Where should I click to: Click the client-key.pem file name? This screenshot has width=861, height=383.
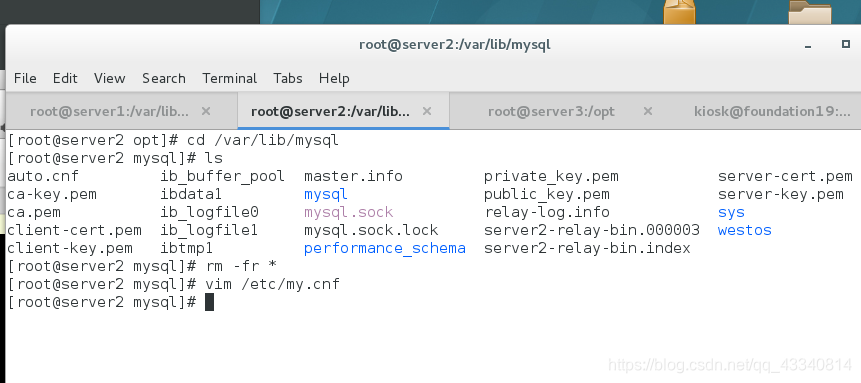pos(70,248)
